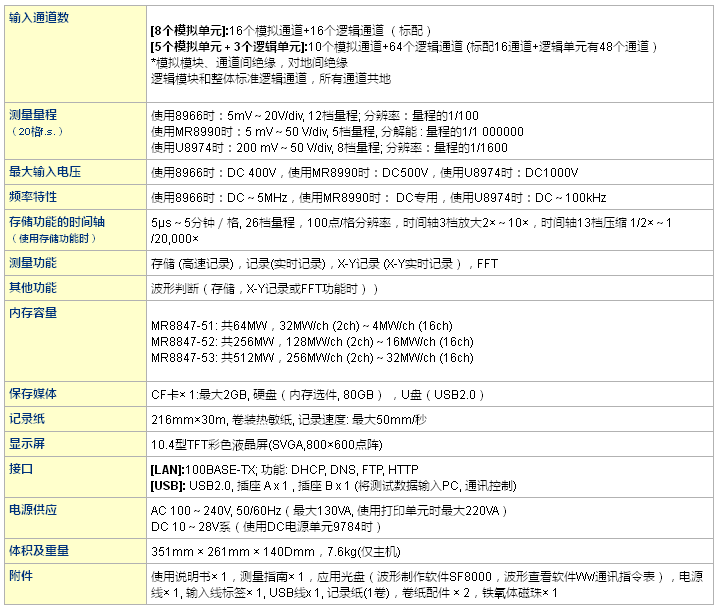Select the 使用U8974时 200mV~50V/div line
The image size is (718, 605).
coord(329,148)
